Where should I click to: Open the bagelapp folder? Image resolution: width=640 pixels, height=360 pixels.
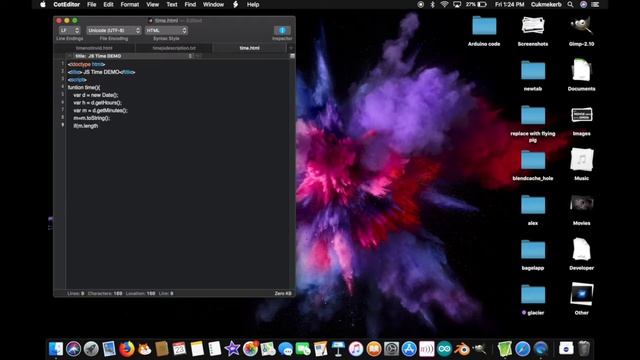coord(533,250)
